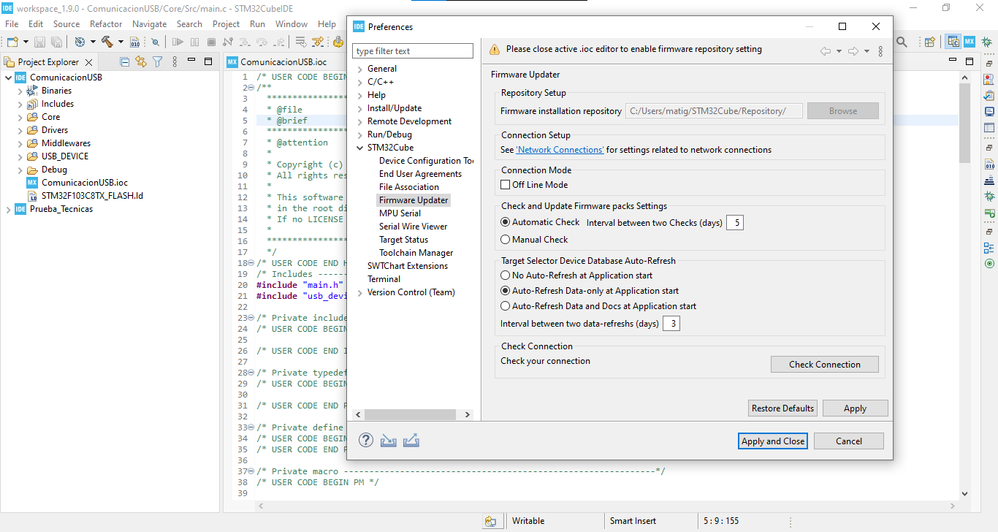
Task: Click the Suspend pause icon
Action: click(x=195, y=42)
